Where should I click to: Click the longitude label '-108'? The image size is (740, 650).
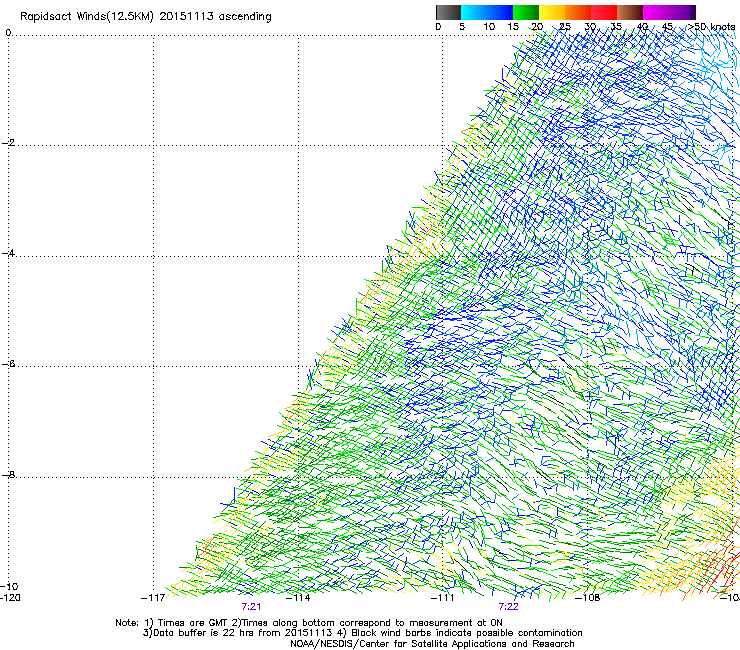click(588, 598)
